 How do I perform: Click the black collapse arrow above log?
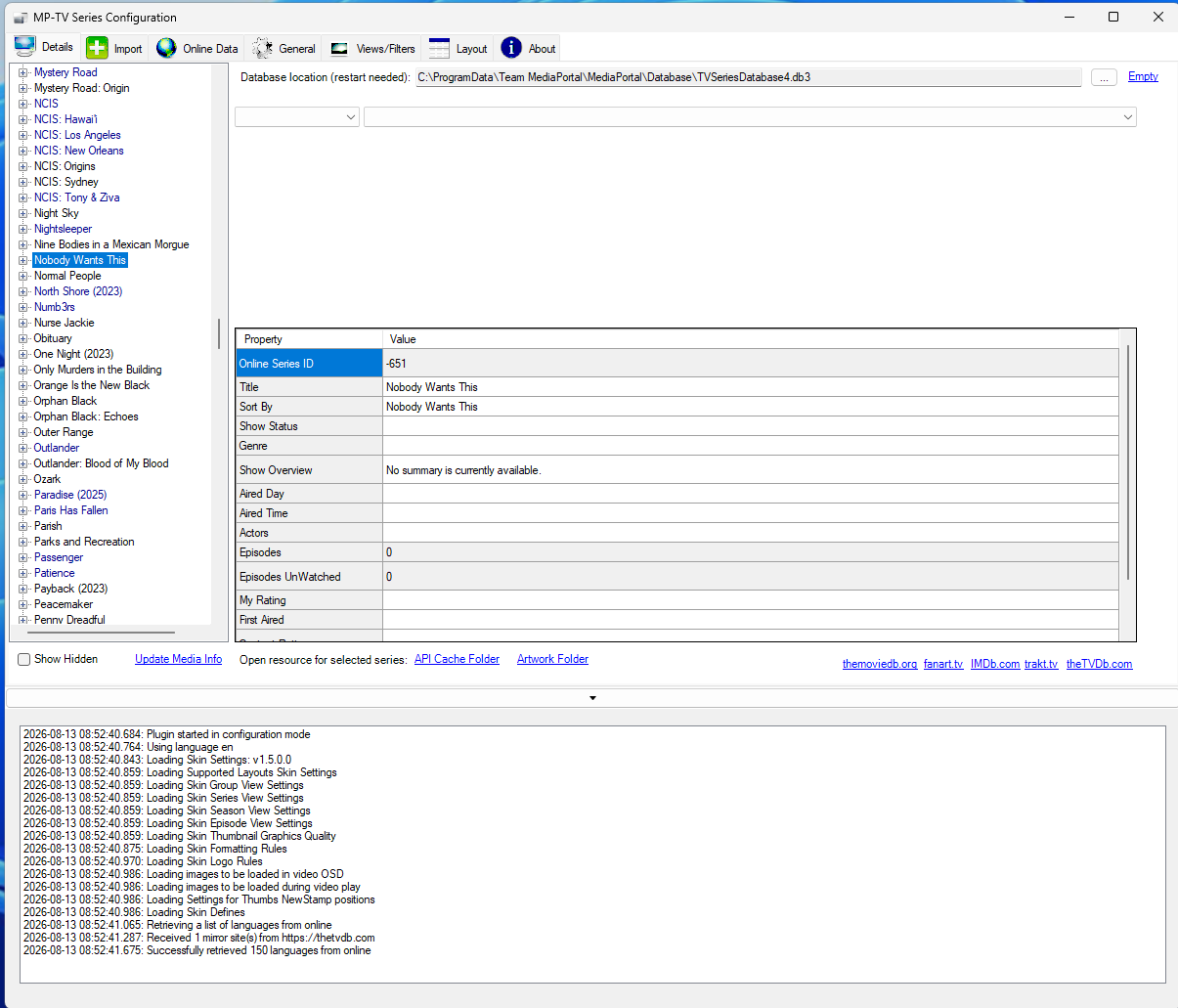pyautogui.click(x=592, y=698)
